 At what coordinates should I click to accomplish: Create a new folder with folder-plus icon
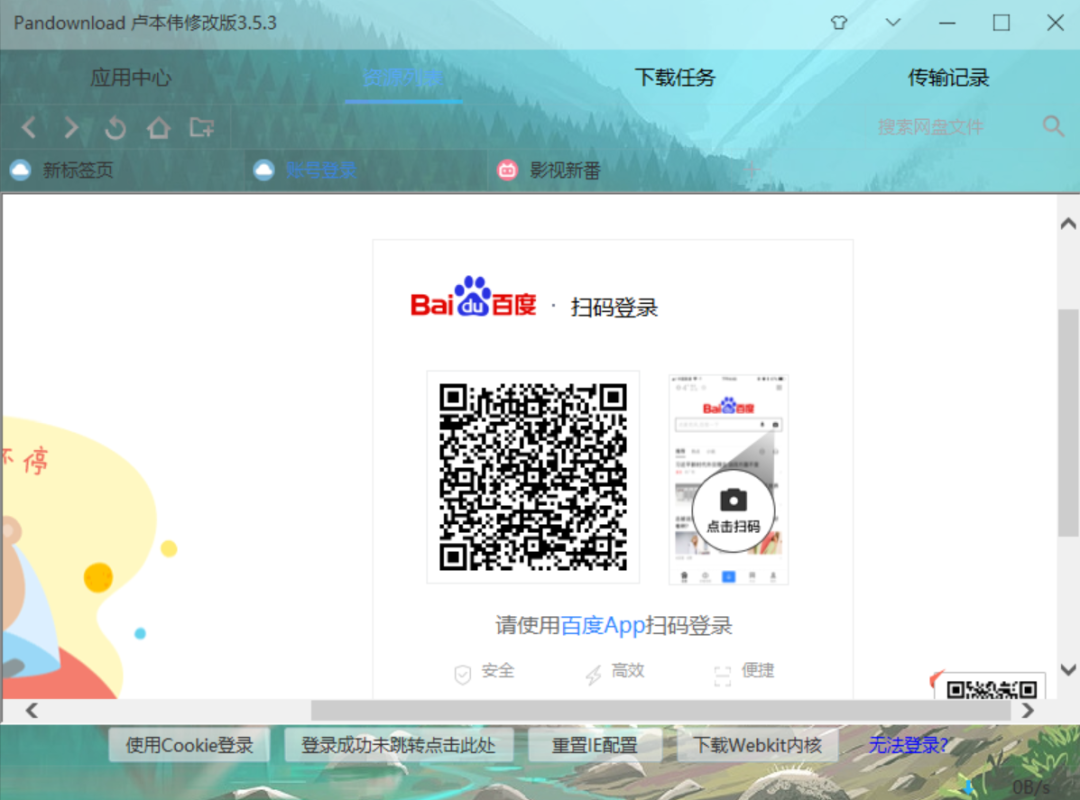tap(202, 127)
